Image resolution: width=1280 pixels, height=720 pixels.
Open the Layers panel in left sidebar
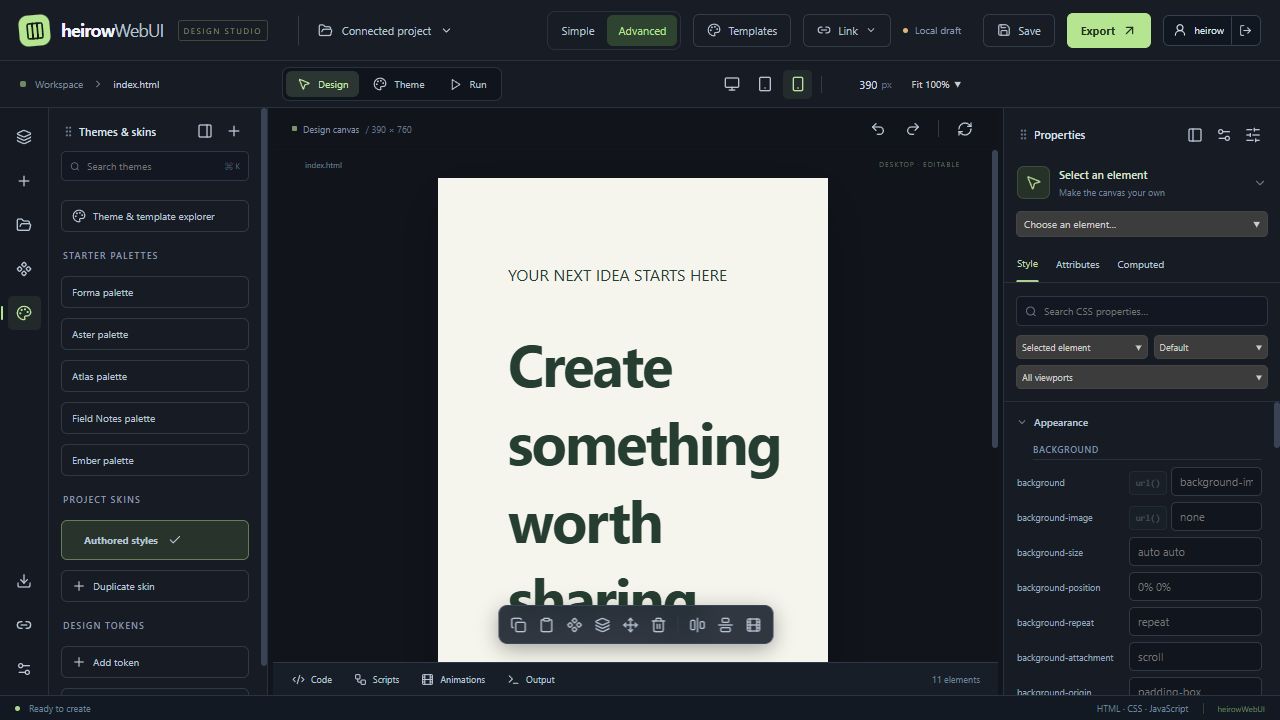24,137
